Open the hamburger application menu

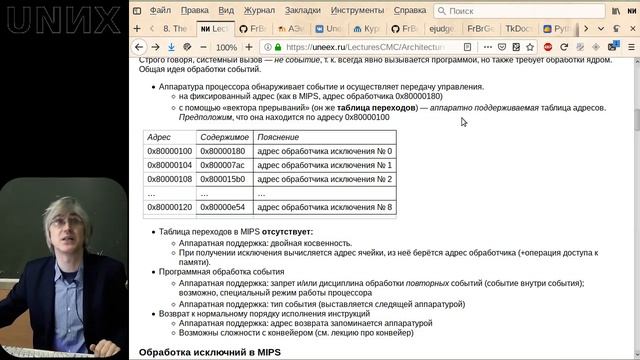[631, 47]
